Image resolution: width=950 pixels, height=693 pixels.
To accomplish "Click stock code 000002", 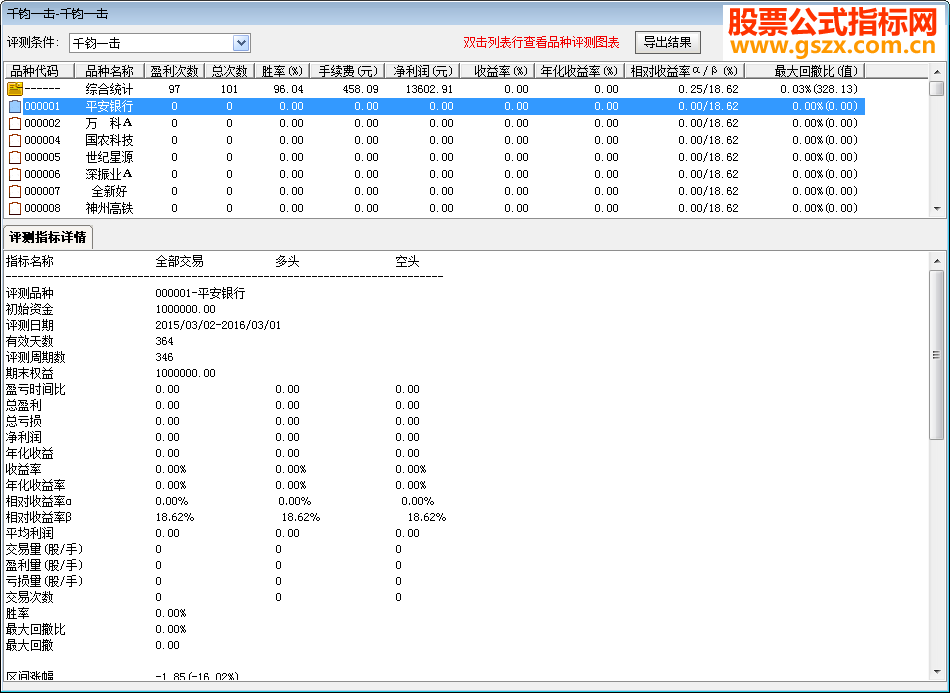I will tap(42, 123).
